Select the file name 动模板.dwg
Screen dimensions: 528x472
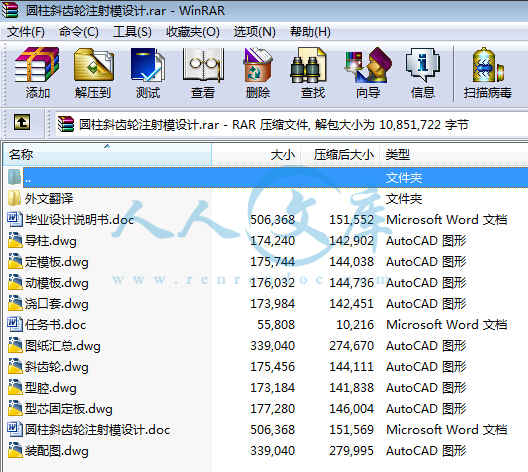[x=57, y=283]
